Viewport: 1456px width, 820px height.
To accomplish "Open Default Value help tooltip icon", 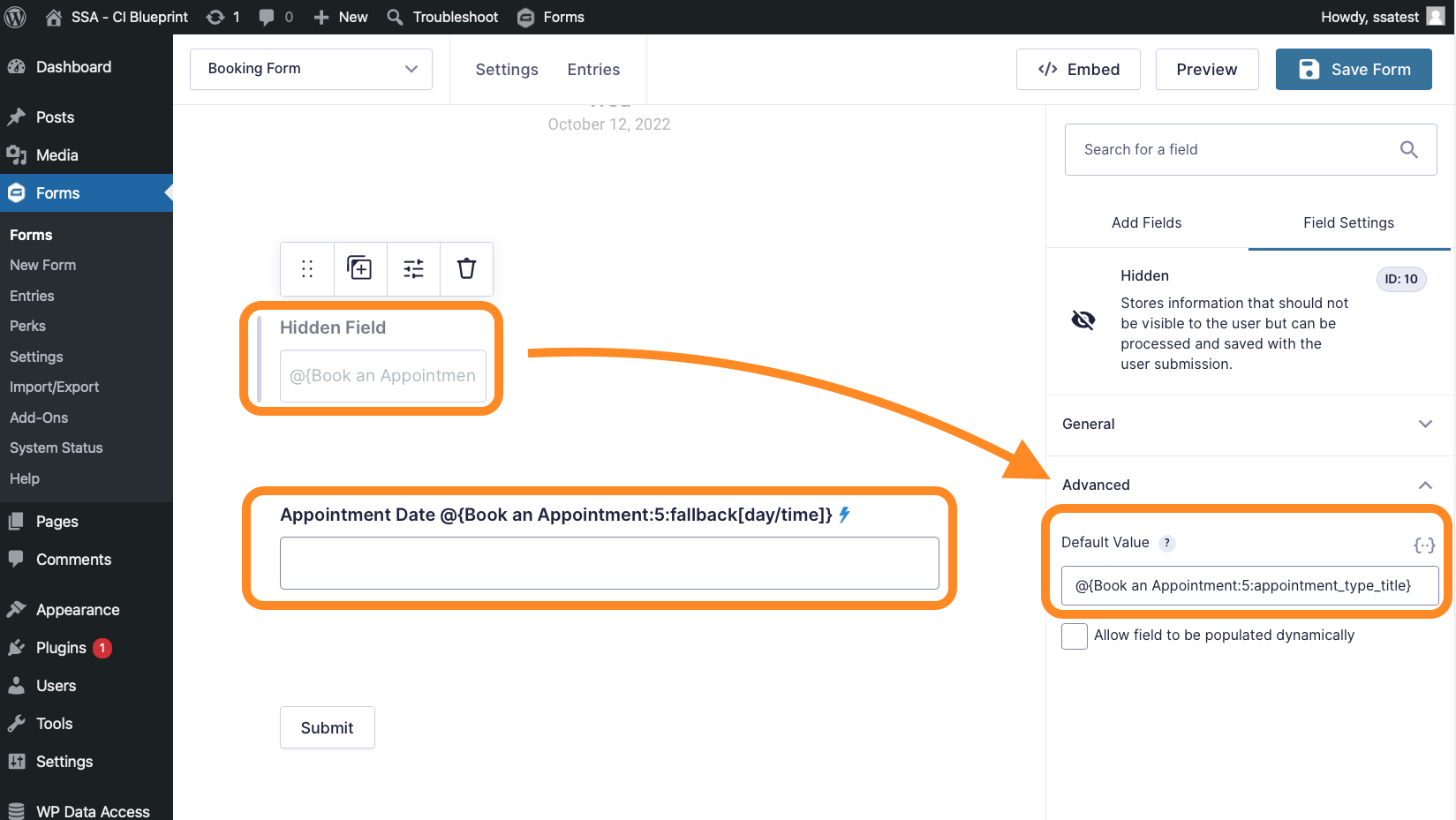I will pyautogui.click(x=1167, y=543).
